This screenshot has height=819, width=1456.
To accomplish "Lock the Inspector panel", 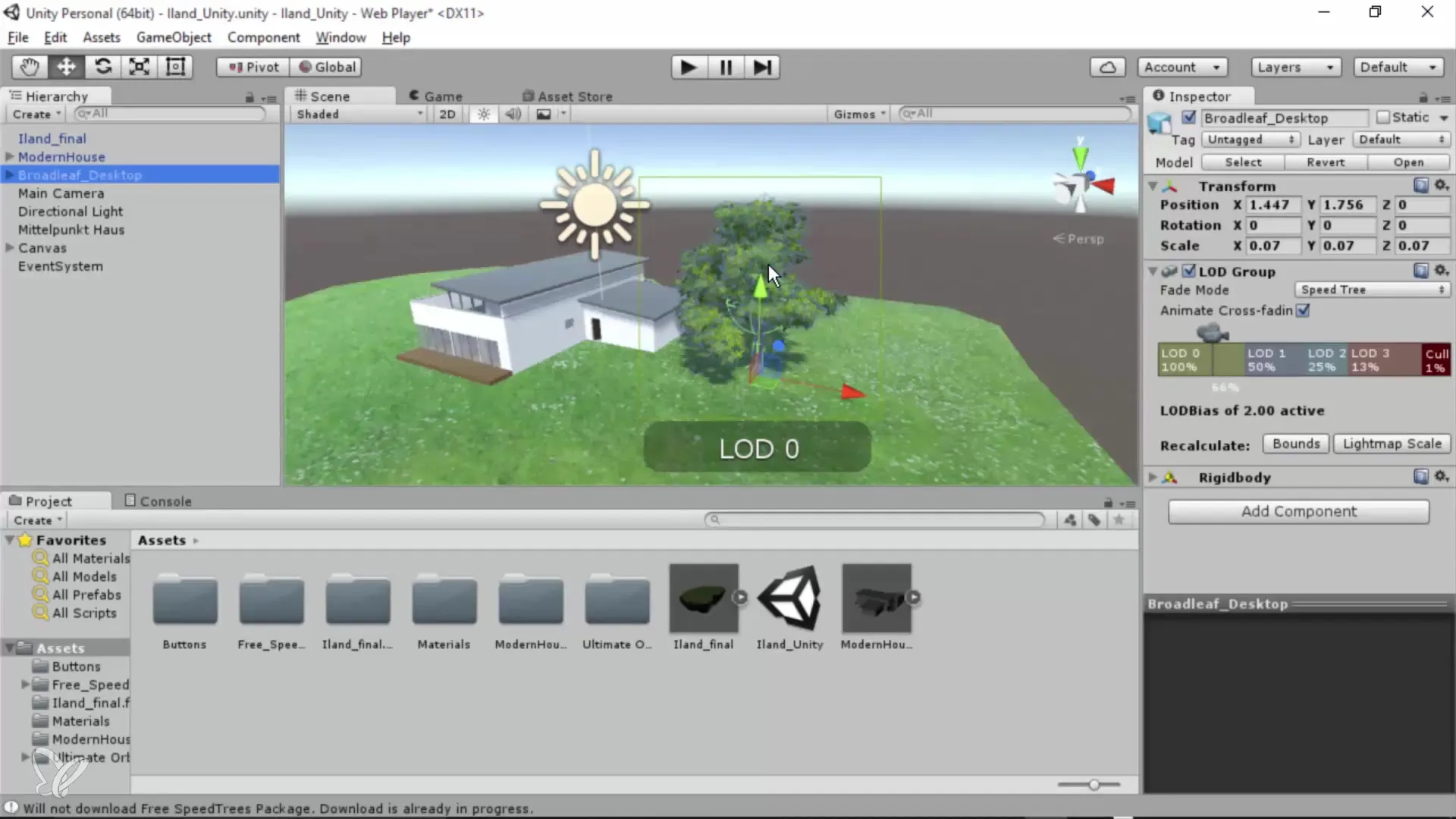I will tap(1423, 97).
